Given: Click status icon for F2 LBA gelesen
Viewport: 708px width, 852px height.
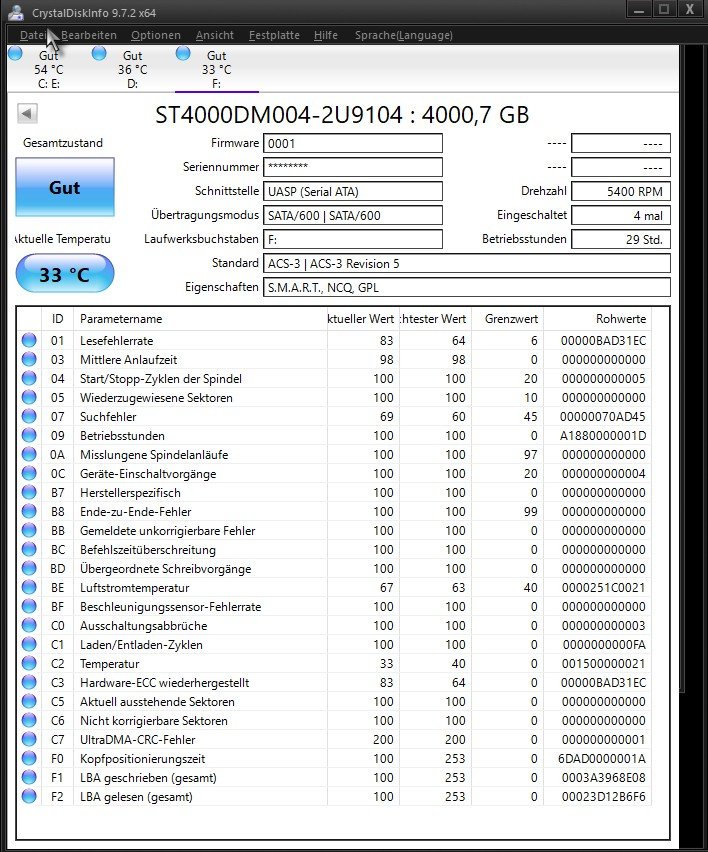Looking at the screenshot, I should click(x=29, y=797).
